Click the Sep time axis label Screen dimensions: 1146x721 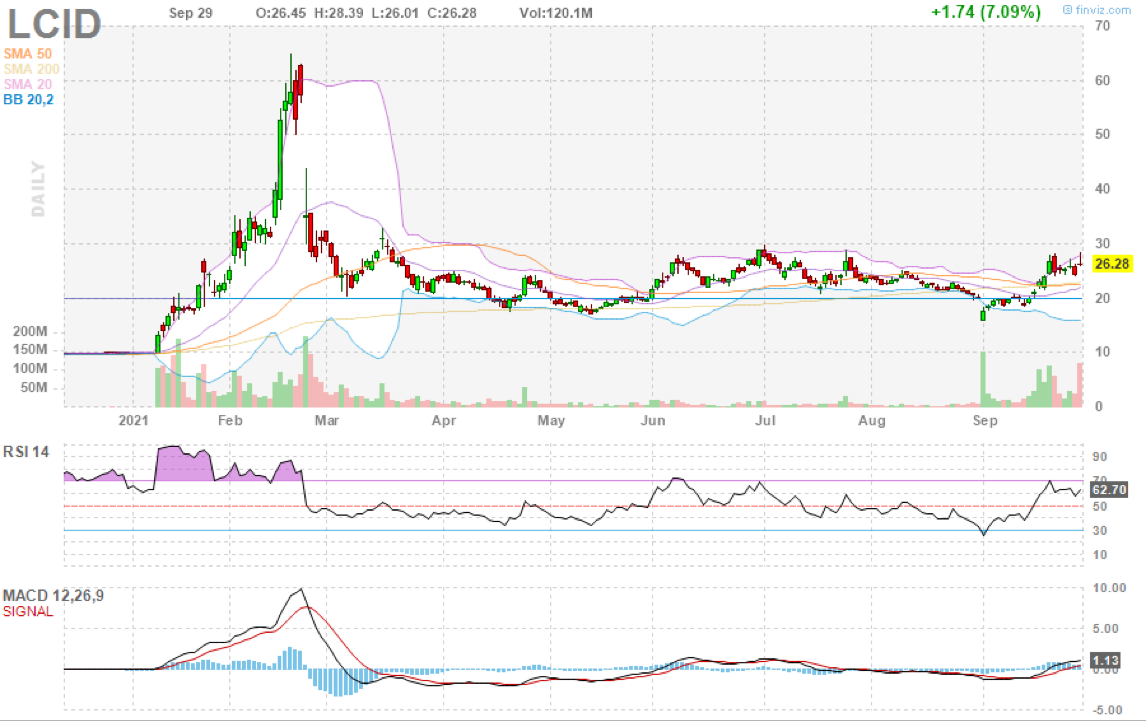point(984,420)
